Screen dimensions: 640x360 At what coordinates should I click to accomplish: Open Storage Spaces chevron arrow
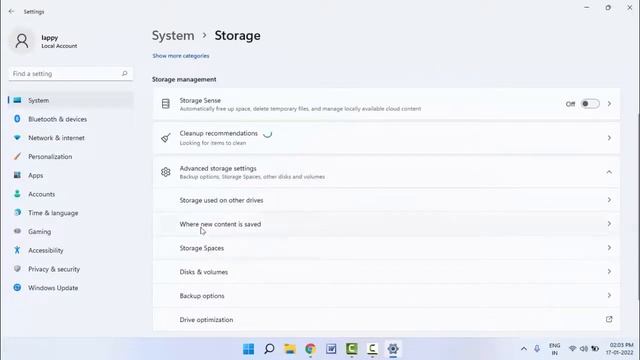coord(609,248)
